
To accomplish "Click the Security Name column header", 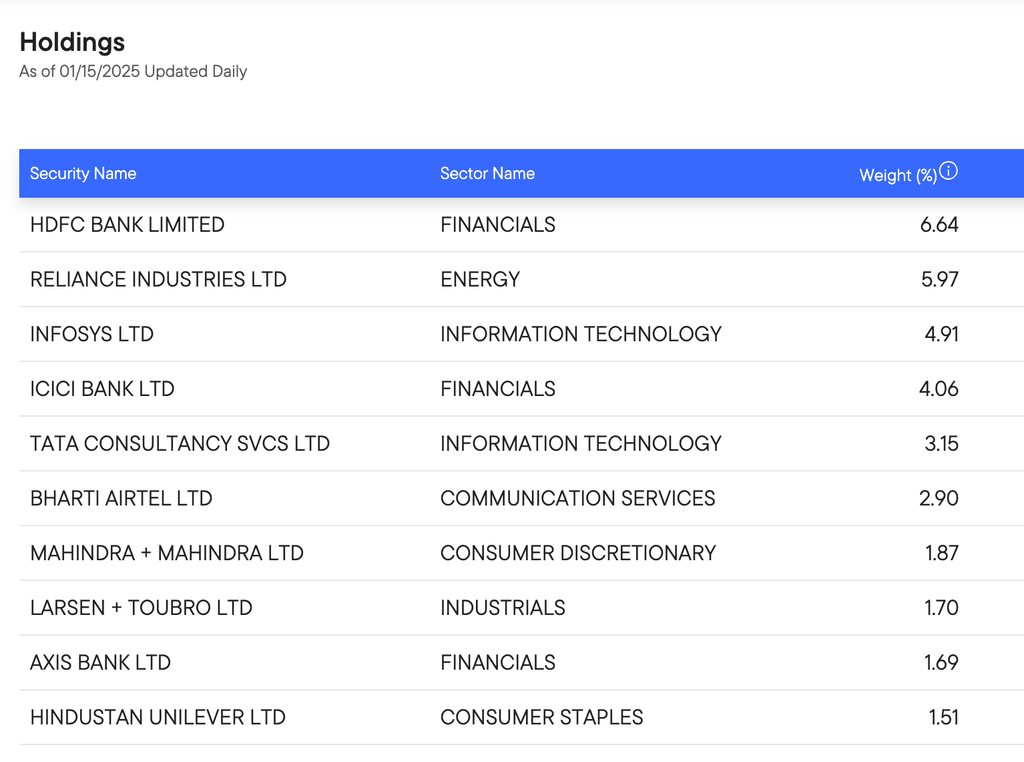I will click(x=83, y=174).
